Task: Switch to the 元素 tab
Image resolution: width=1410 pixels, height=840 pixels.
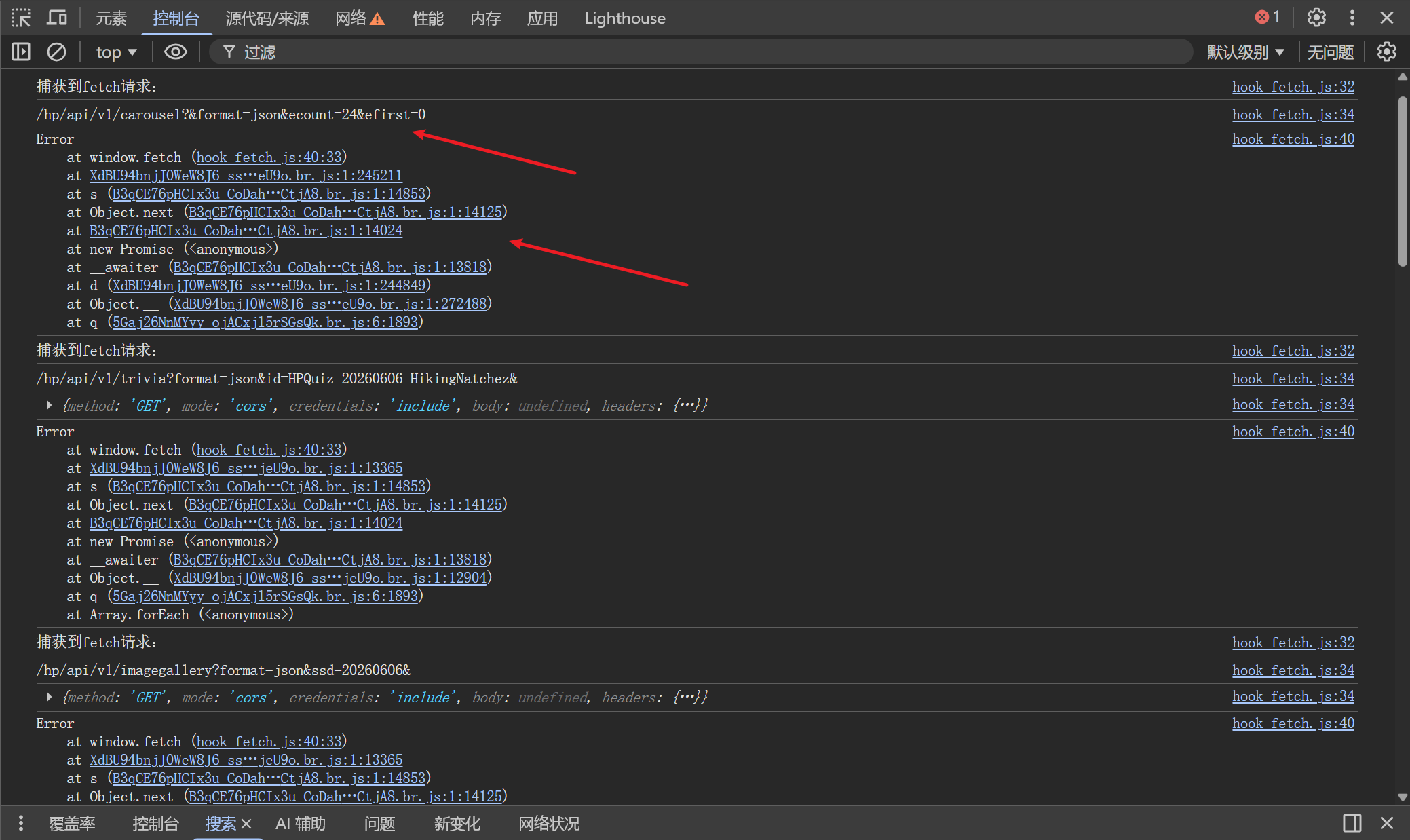Action: pyautogui.click(x=111, y=18)
